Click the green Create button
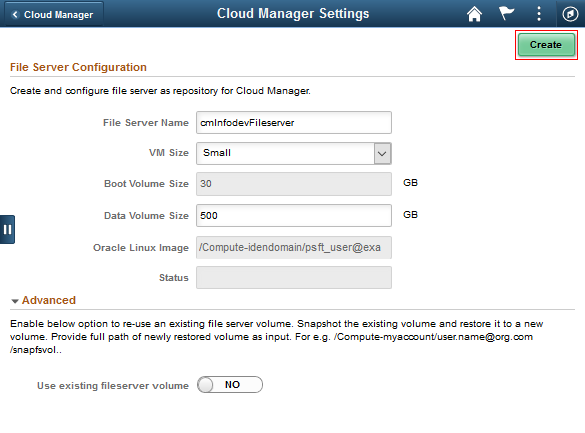 click(x=546, y=45)
